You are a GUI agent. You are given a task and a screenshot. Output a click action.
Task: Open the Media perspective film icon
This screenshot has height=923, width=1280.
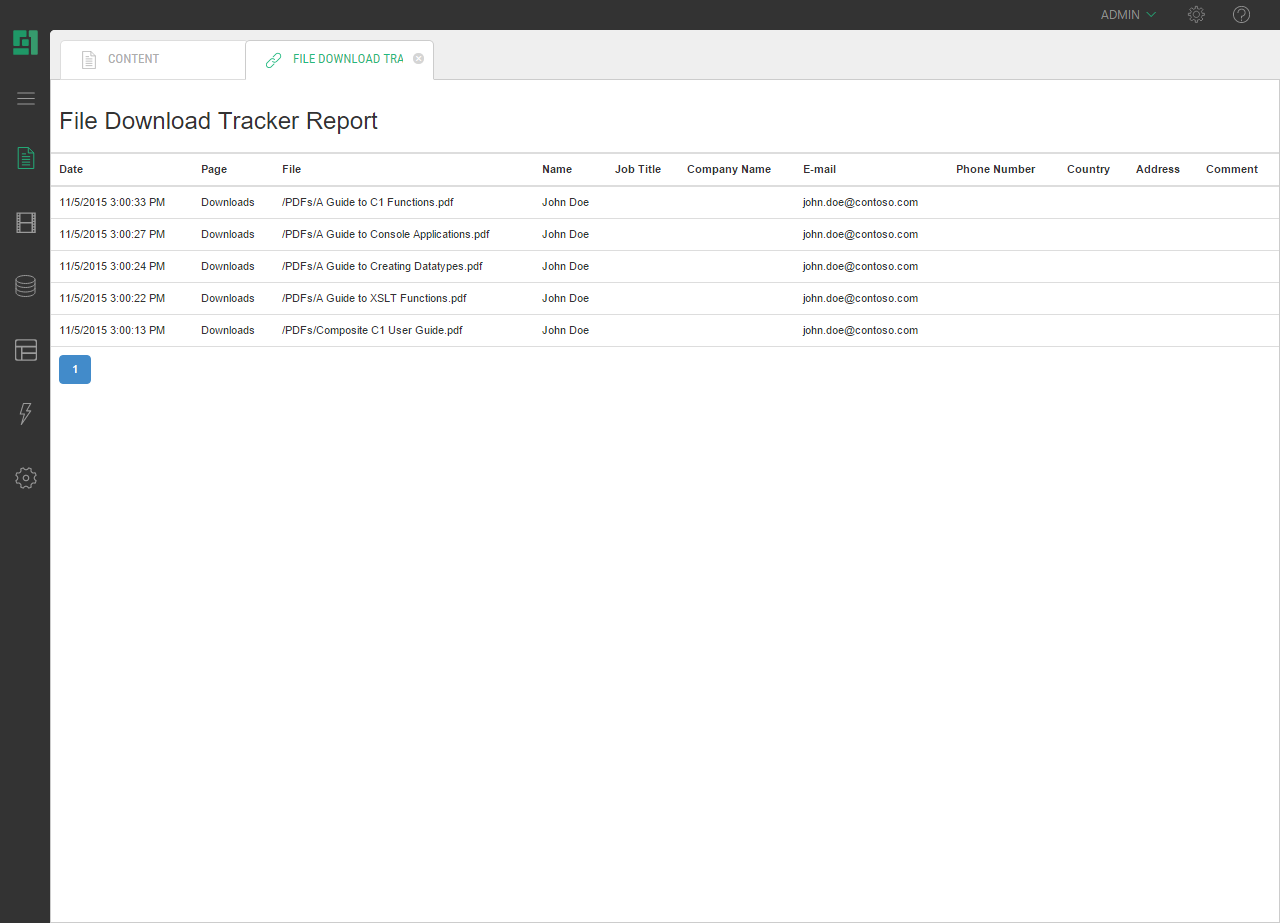25,222
